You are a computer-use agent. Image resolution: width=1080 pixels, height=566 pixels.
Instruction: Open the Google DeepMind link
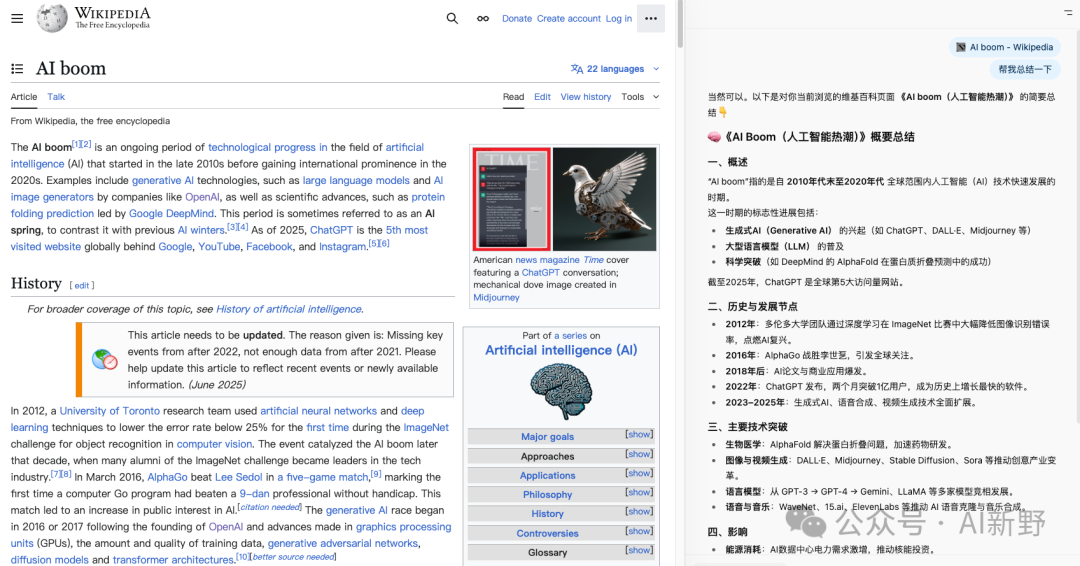point(172,213)
